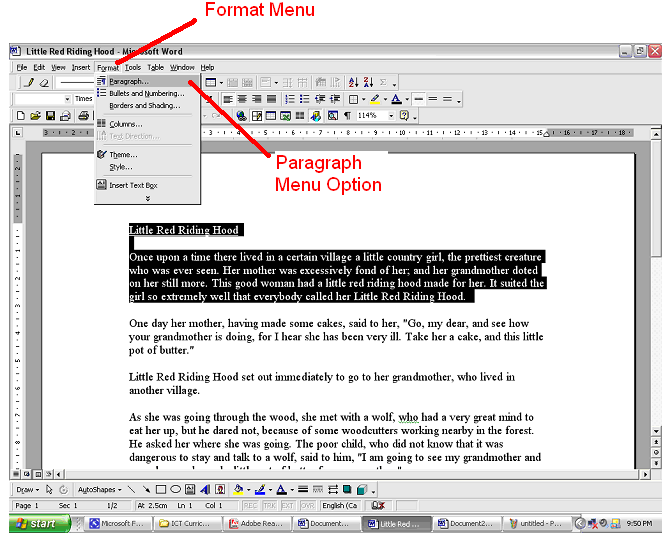Toggle TRK track changes indicator
This screenshot has height=539, width=668.
[269, 505]
